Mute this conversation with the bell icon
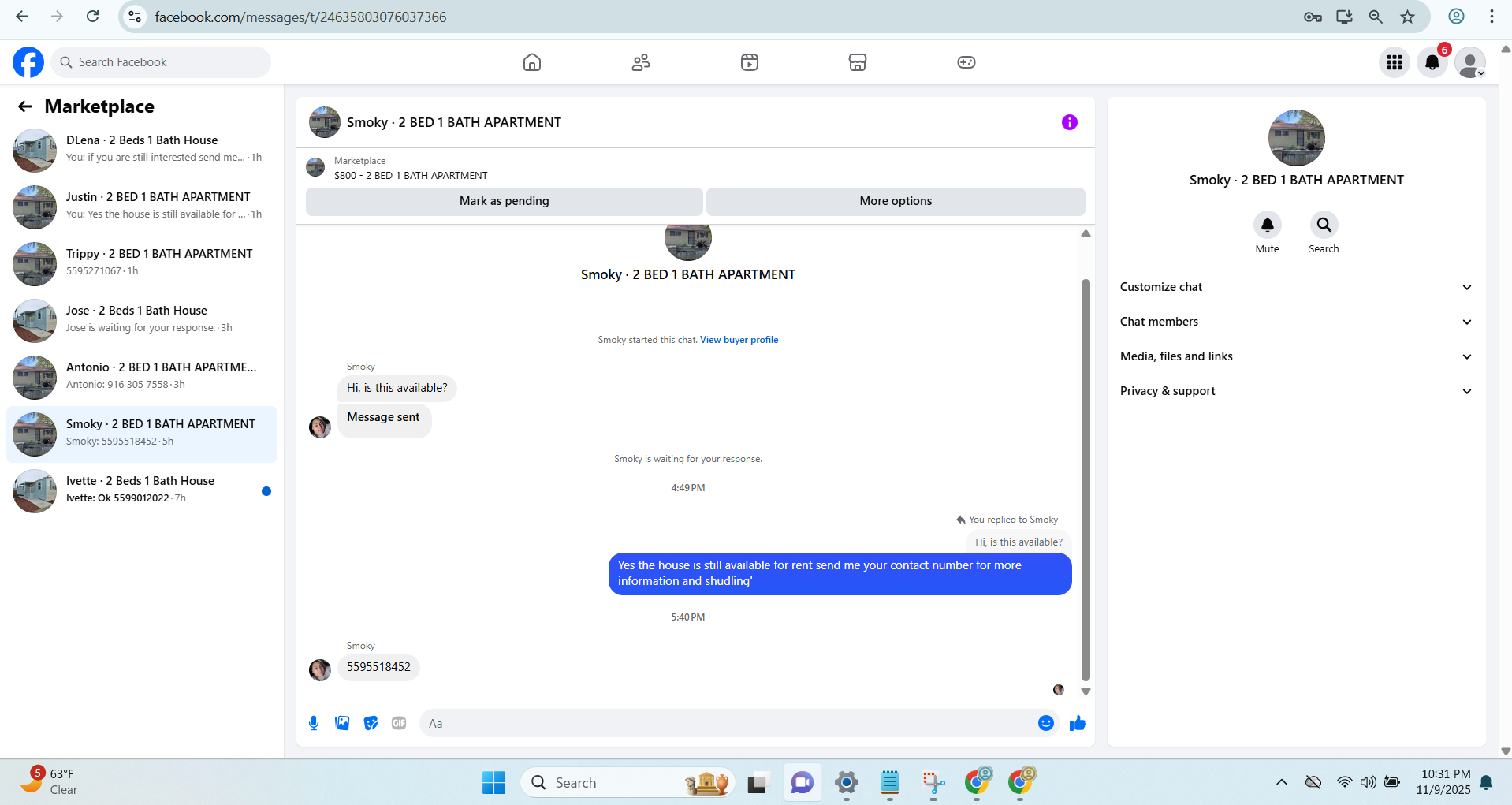Viewport: 1512px width, 805px height. point(1267,225)
